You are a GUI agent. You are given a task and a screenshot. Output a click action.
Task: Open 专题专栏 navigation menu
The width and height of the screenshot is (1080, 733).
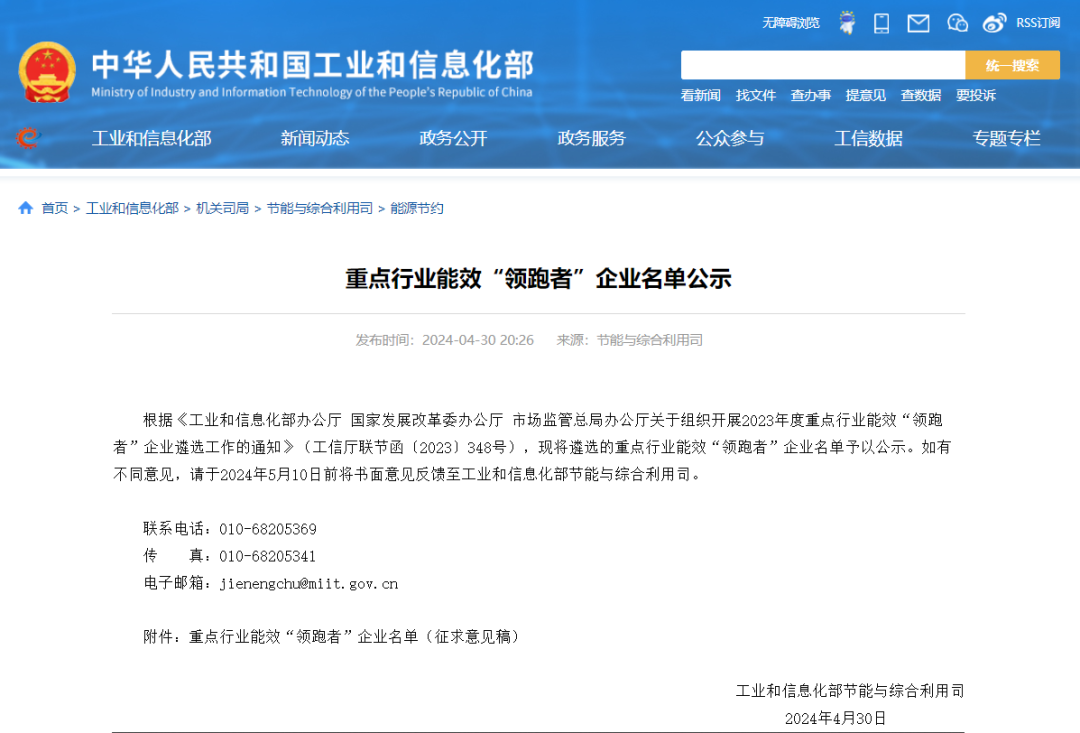[x=1006, y=138]
